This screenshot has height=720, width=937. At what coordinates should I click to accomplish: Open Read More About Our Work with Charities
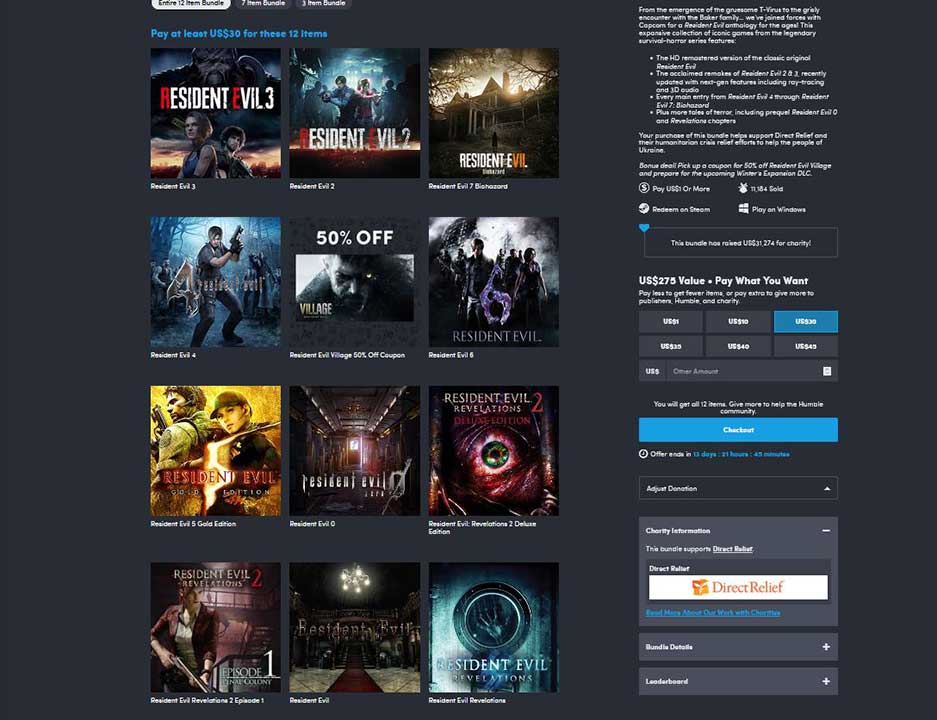point(713,612)
